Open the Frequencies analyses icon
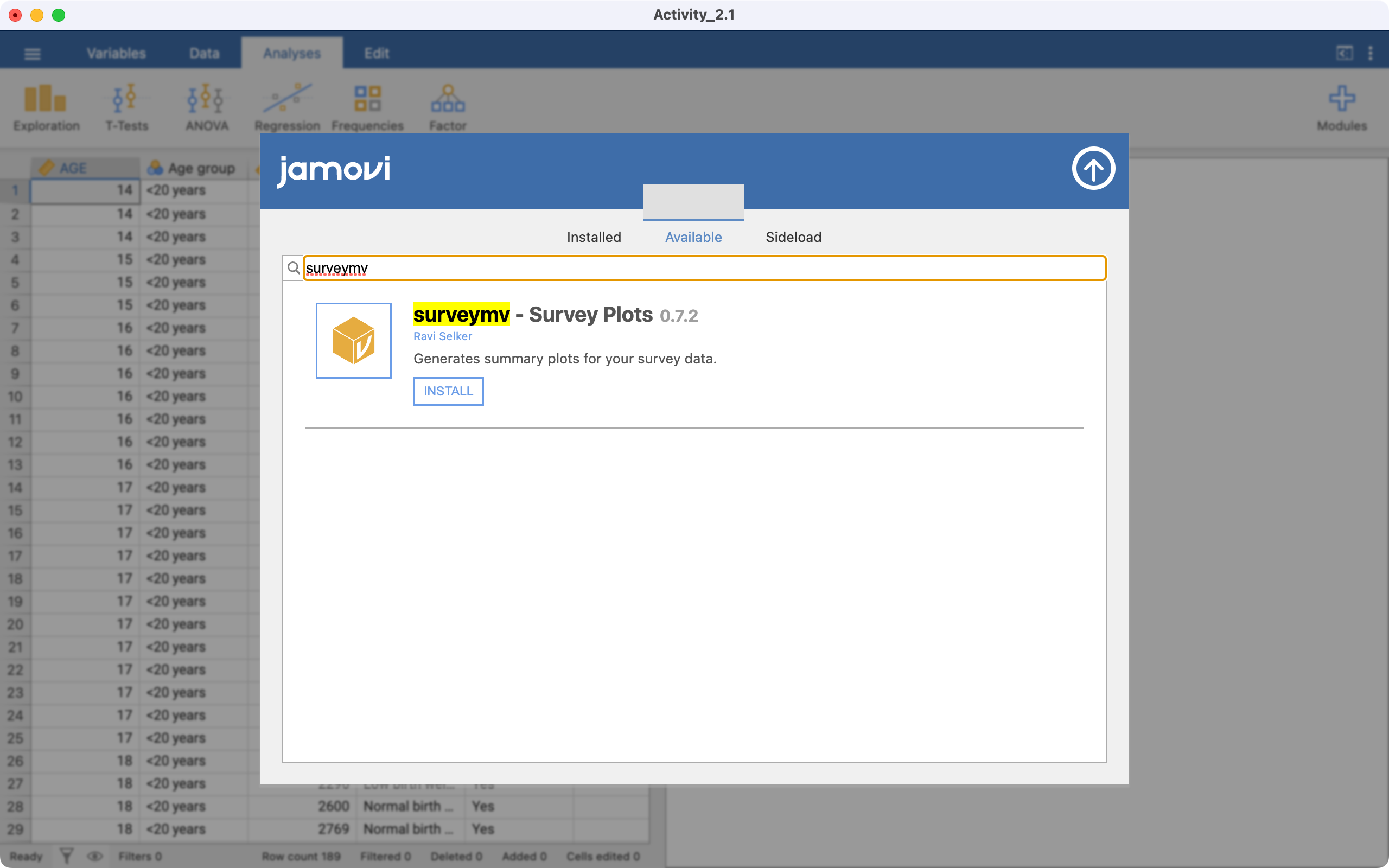Viewport: 1389px width, 868px height. point(367,107)
